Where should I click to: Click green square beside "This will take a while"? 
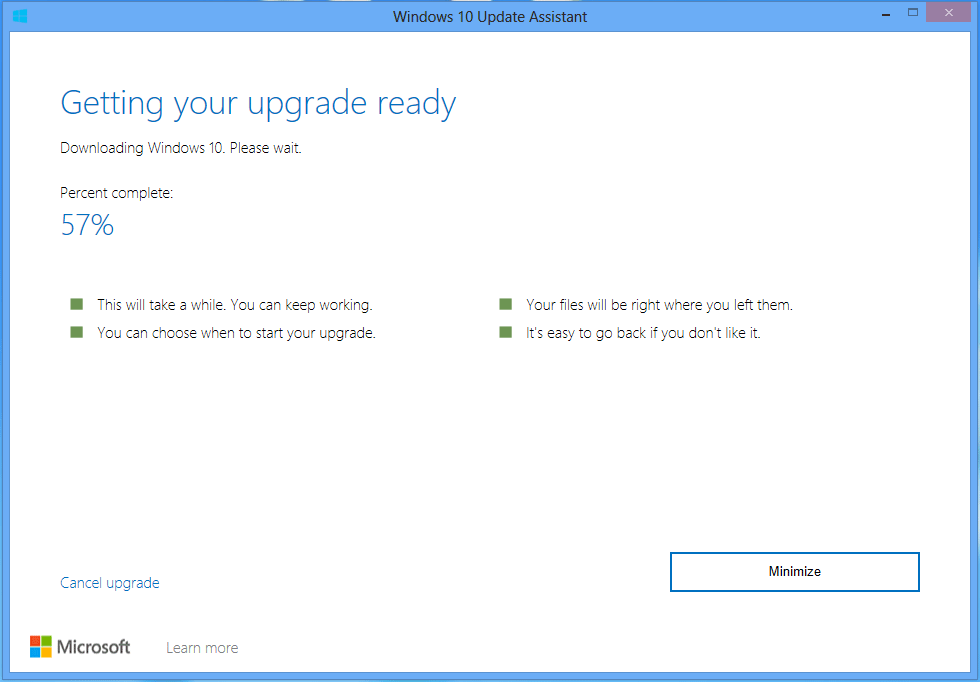tap(76, 304)
